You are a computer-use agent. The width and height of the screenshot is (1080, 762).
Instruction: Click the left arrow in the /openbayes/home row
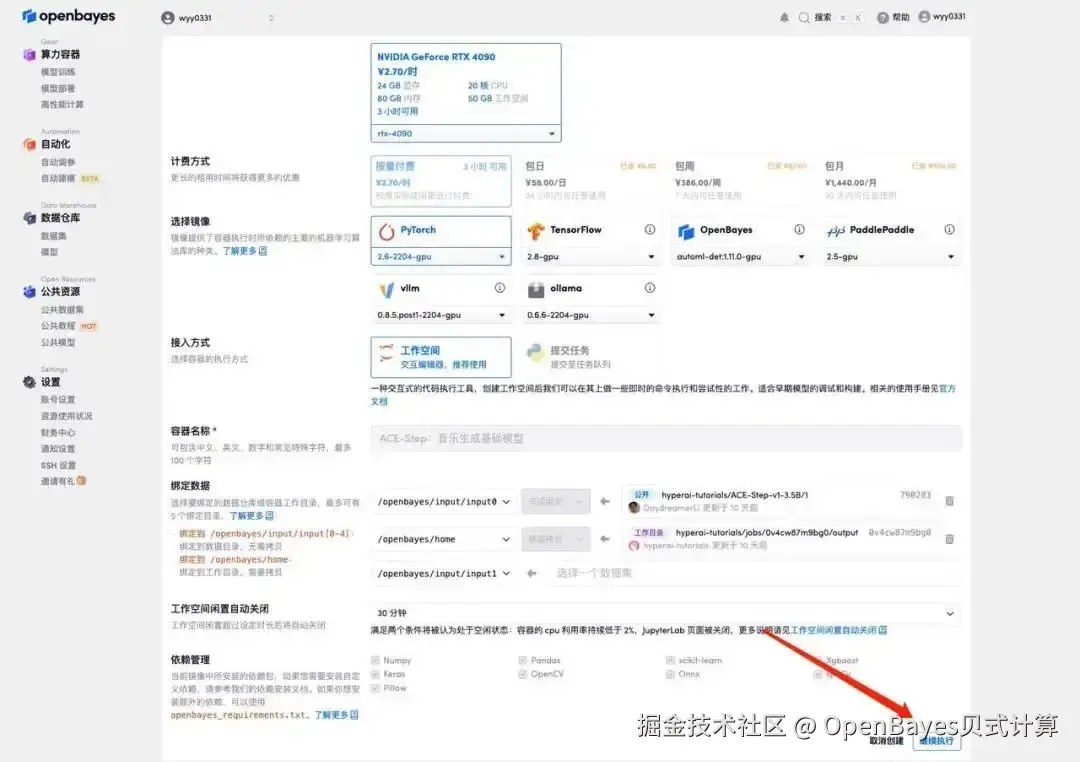click(x=605, y=539)
